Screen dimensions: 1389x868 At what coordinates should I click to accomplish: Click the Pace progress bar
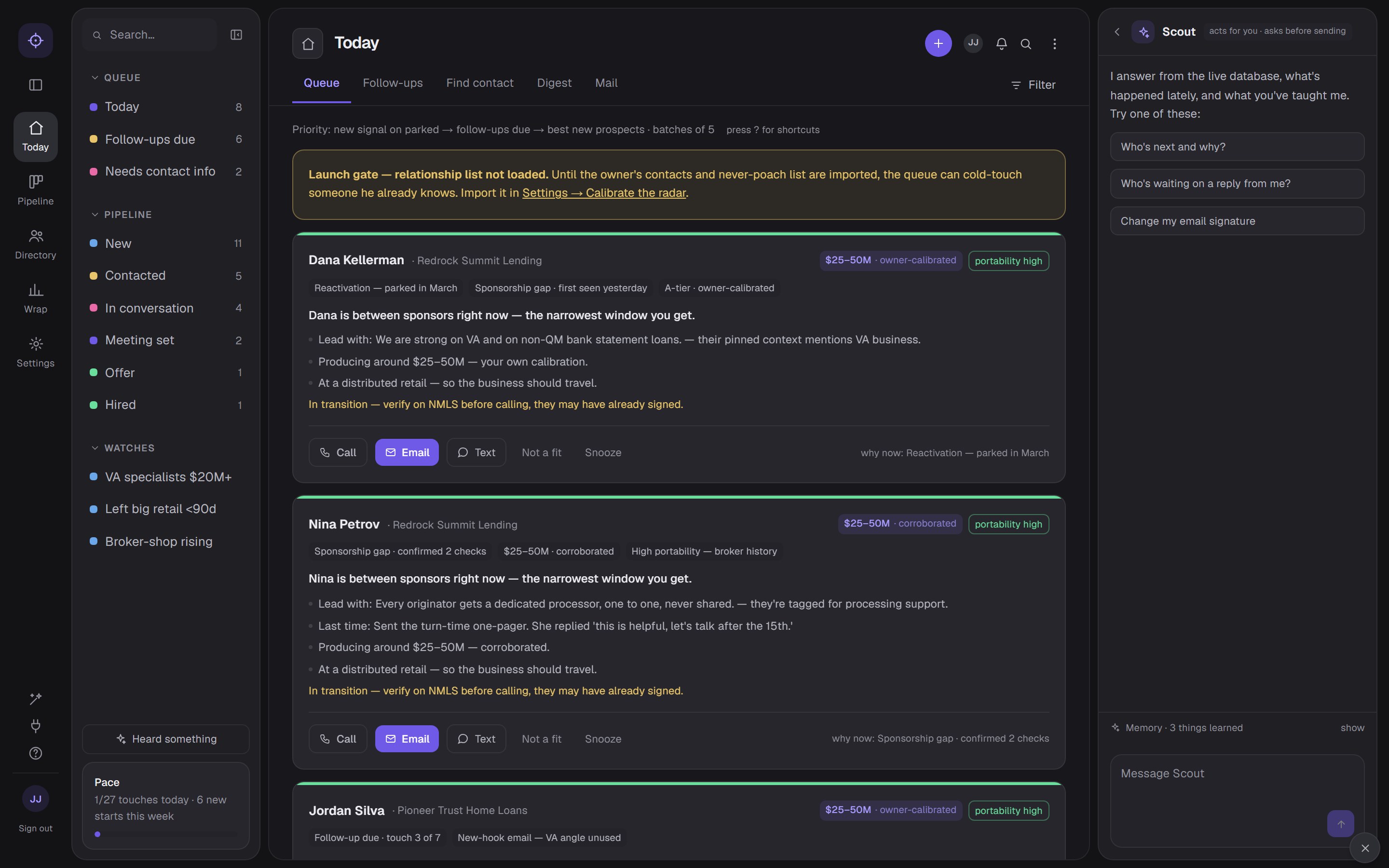click(x=166, y=834)
